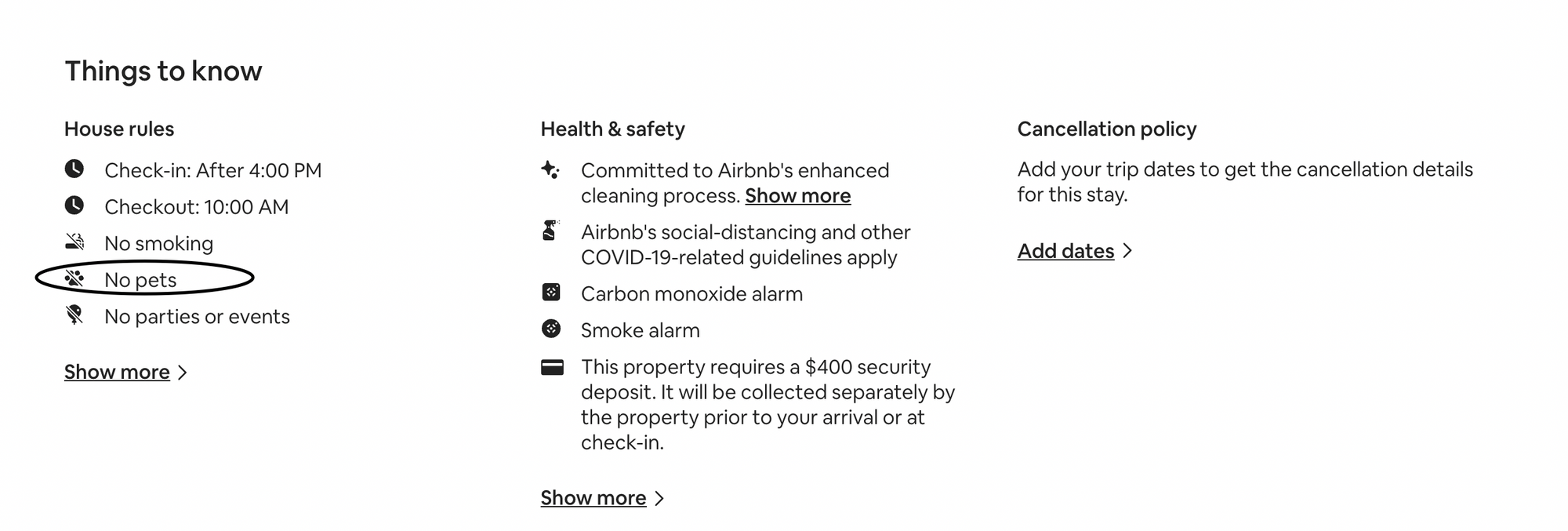Click Show more after cleaning process text
The height and width of the screenshot is (531, 1568).
pyautogui.click(x=798, y=195)
